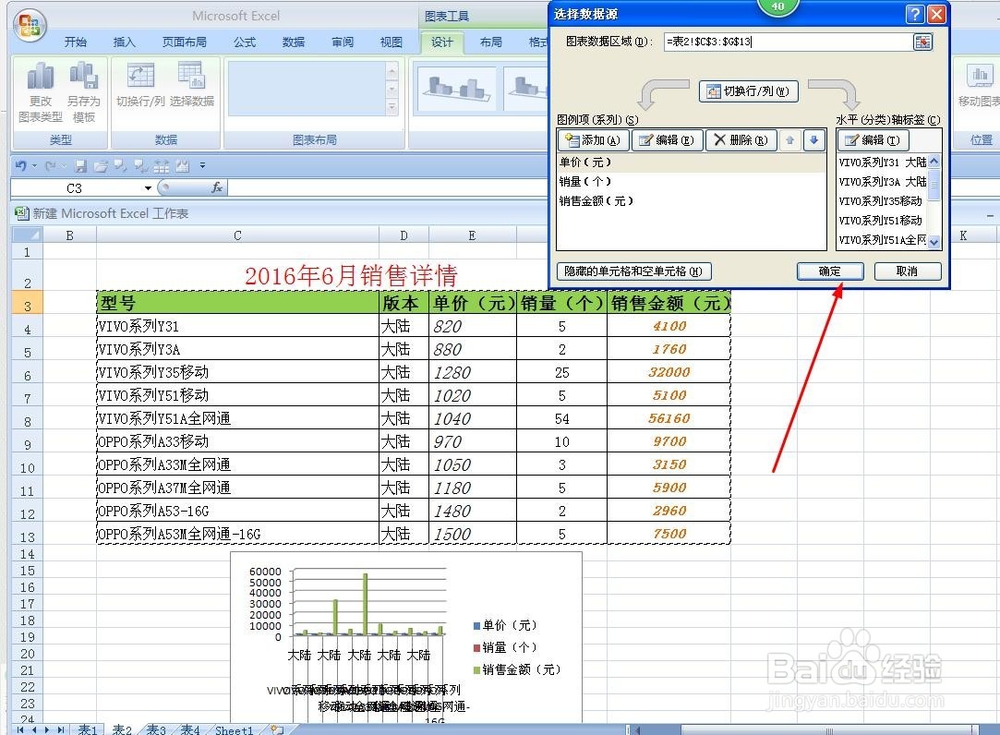Click 编辑(E) series button

point(667,140)
